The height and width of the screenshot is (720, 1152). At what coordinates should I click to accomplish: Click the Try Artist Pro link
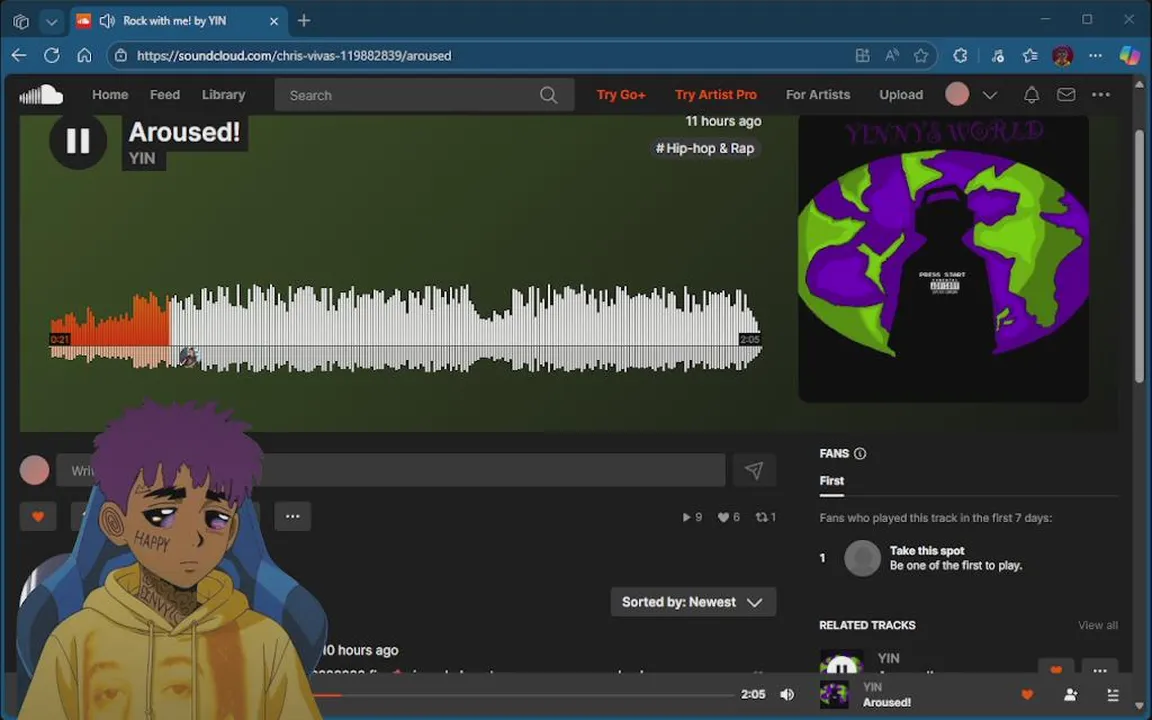(x=716, y=95)
